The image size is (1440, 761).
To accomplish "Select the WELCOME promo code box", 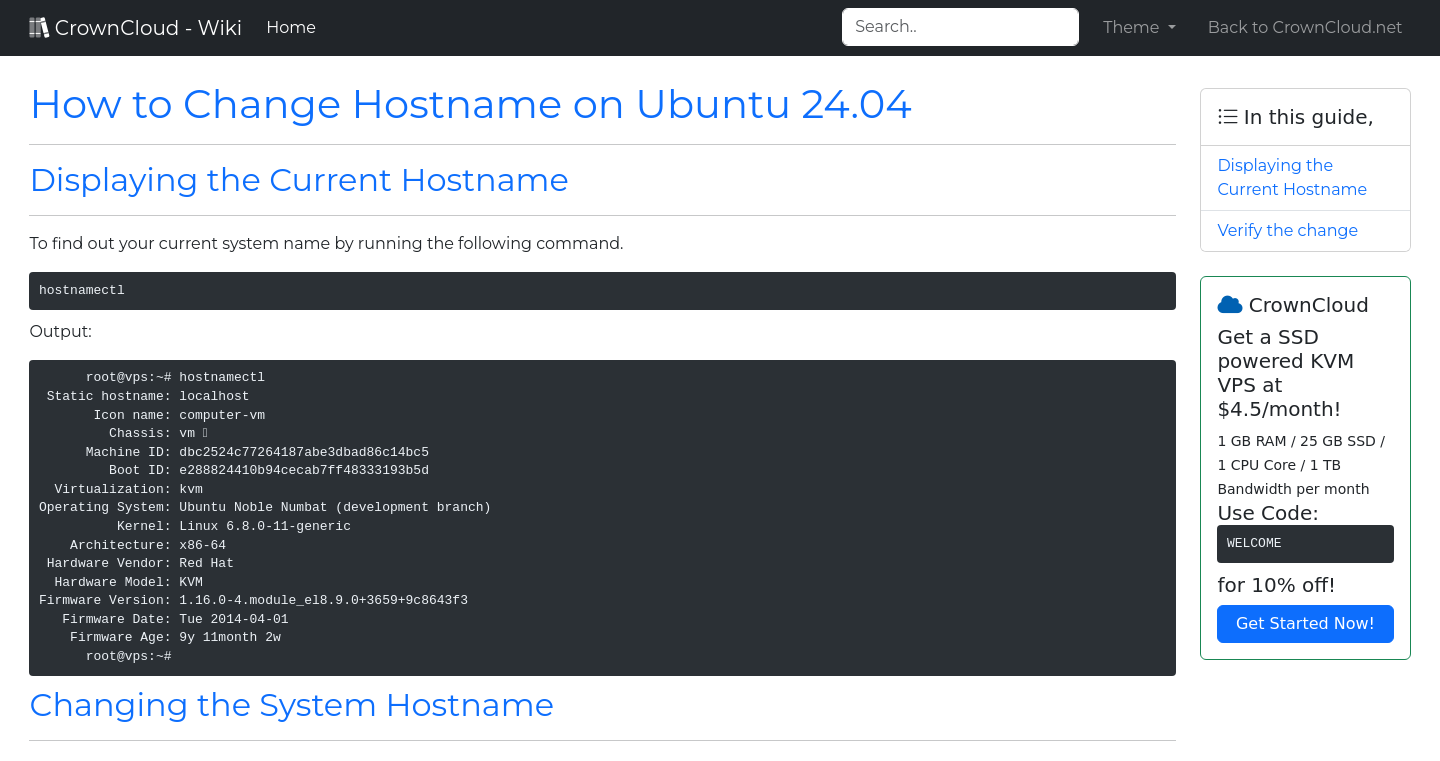I will tap(1305, 543).
